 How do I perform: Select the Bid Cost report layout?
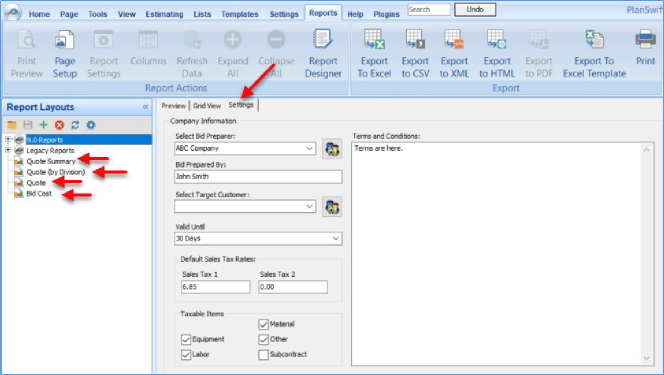tap(39, 193)
